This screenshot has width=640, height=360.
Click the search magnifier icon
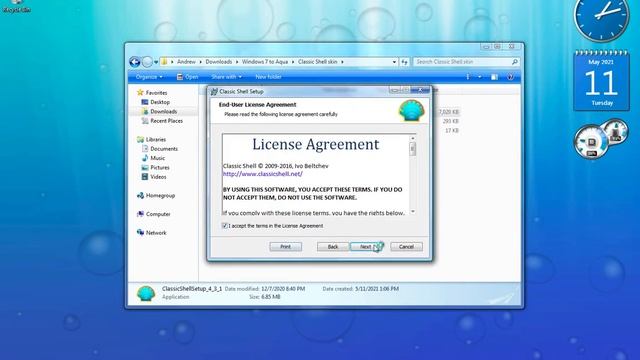point(515,62)
